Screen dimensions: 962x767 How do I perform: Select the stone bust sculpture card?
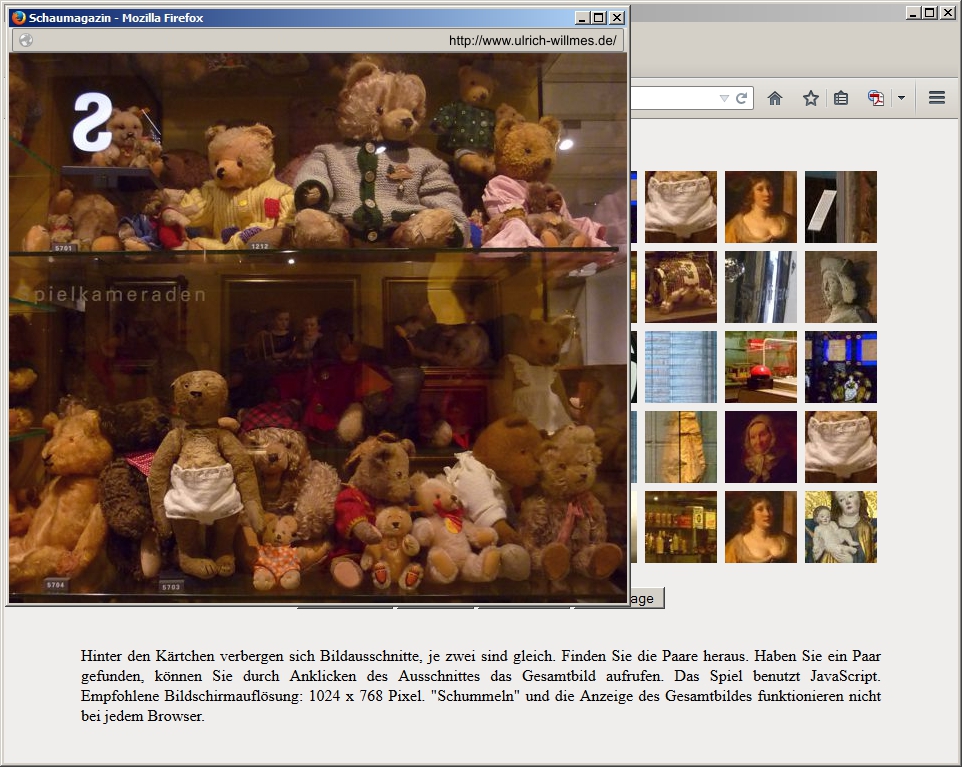[x=841, y=287]
